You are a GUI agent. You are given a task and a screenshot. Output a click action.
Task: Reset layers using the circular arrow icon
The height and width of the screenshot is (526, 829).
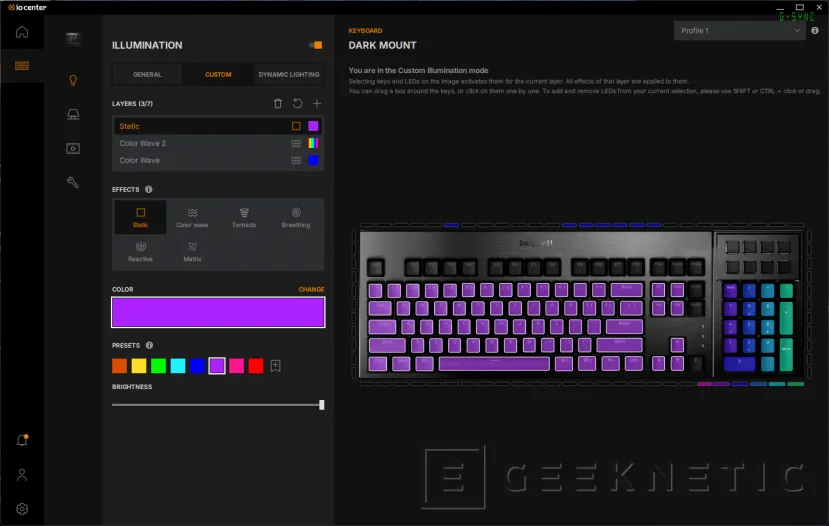click(x=297, y=104)
